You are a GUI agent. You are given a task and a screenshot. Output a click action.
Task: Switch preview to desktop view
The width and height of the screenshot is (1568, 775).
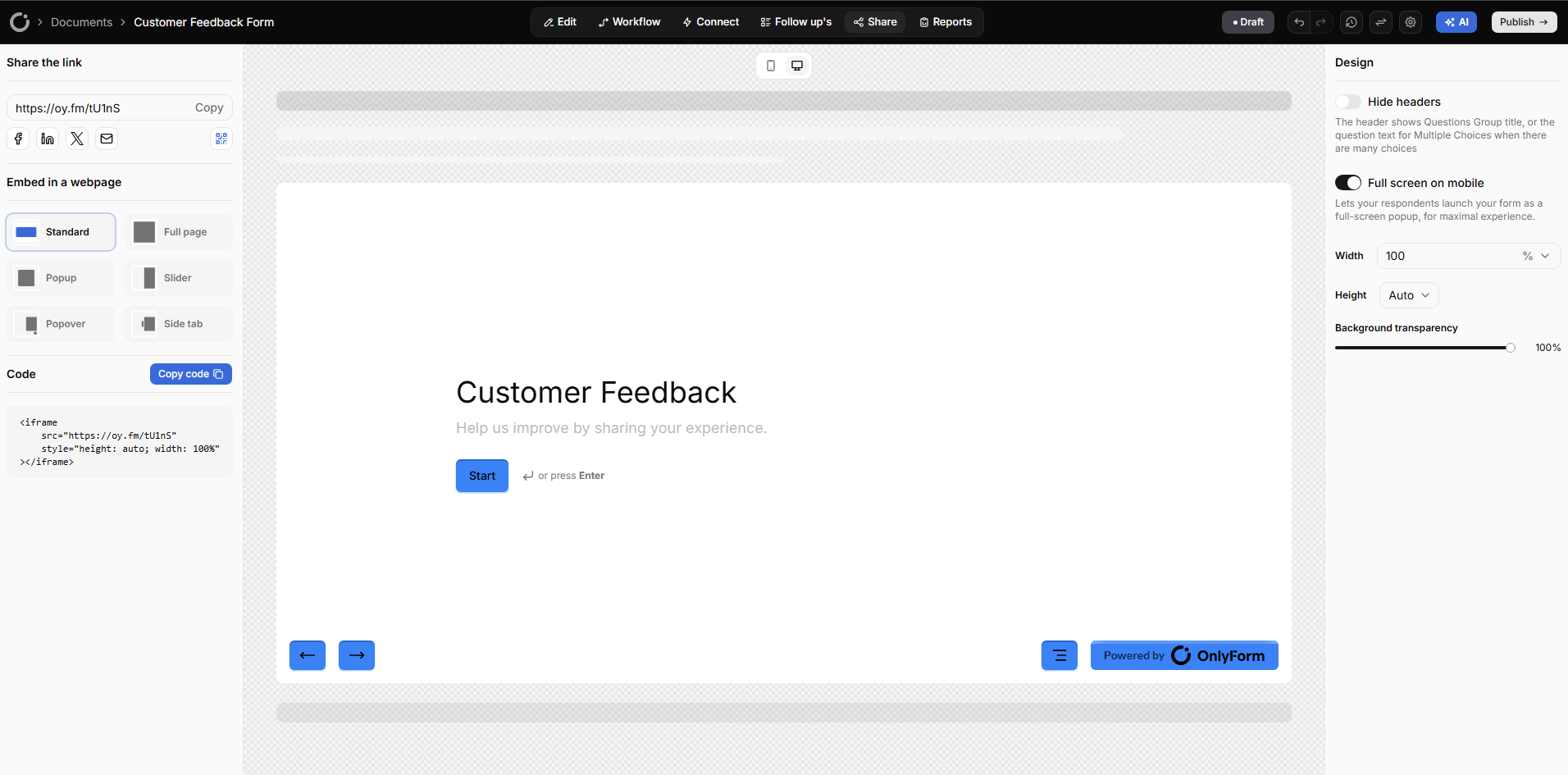click(797, 66)
